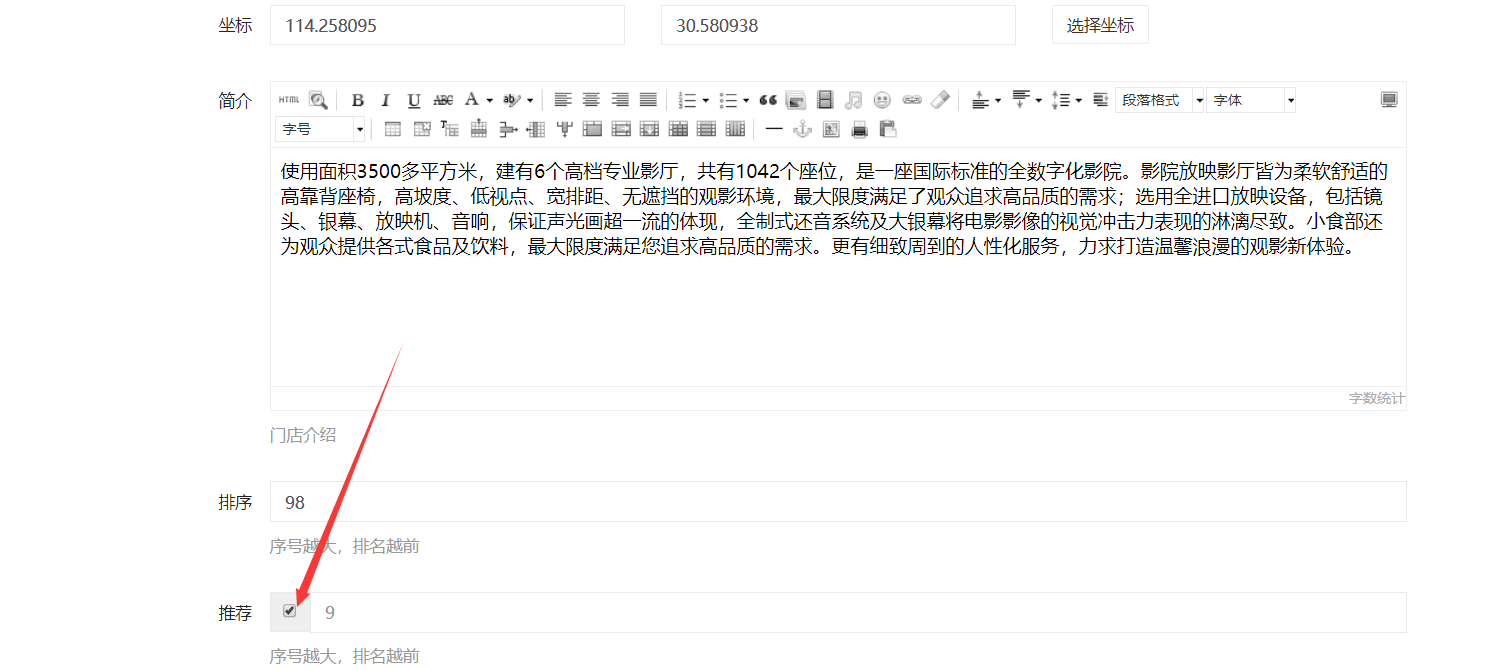
Task: Delete the current table
Action: (421, 129)
